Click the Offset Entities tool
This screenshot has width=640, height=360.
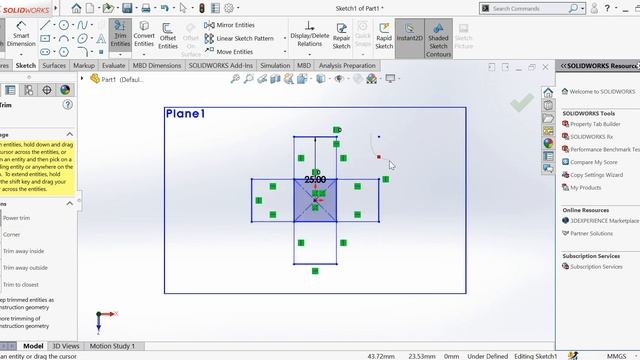(168, 36)
